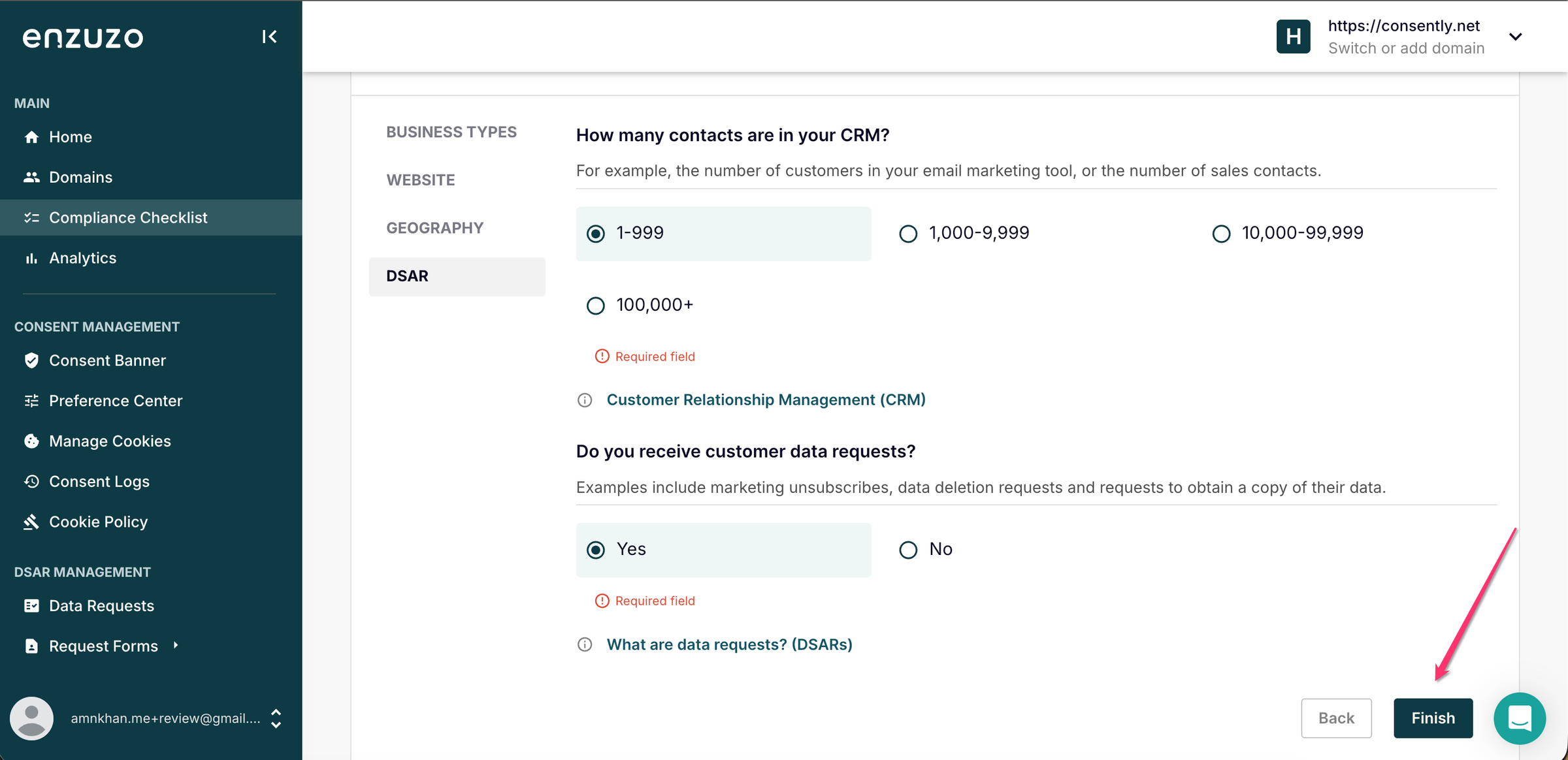Click the Switch or add domain text
The width and height of the screenshot is (1568, 760).
tap(1406, 48)
